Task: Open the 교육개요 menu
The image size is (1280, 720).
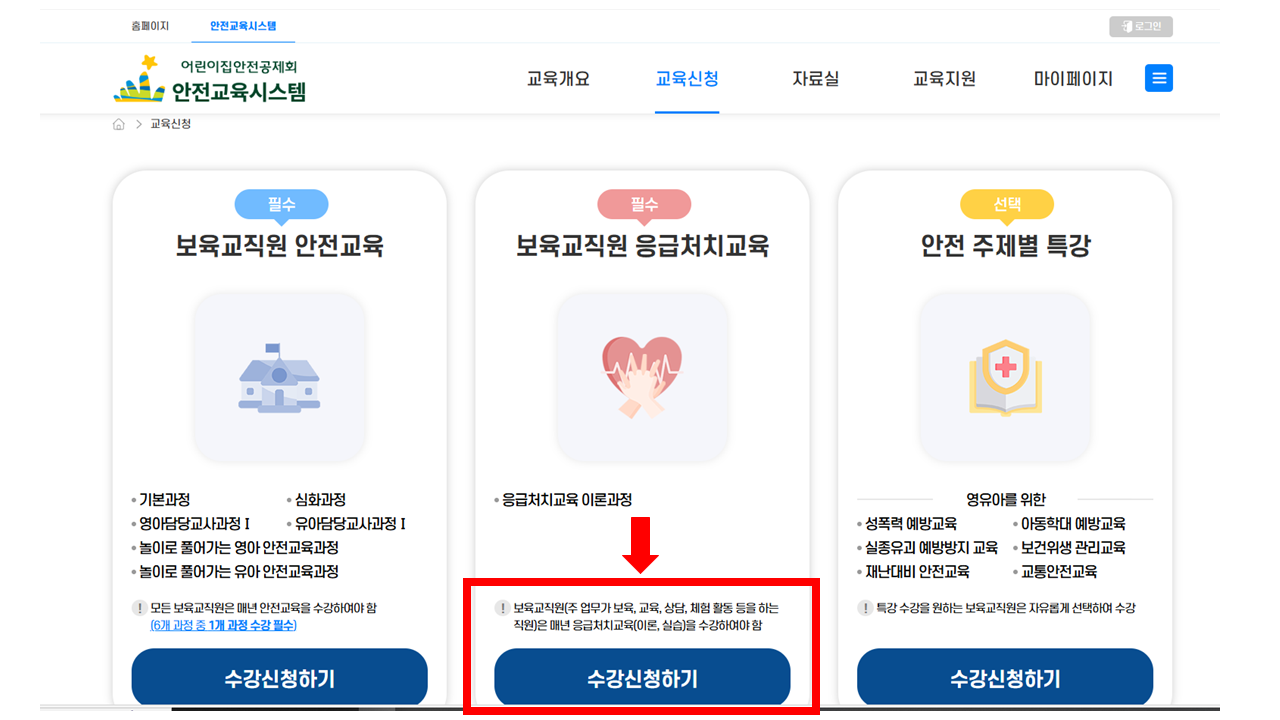Action: pyautogui.click(x=558, y=79)
